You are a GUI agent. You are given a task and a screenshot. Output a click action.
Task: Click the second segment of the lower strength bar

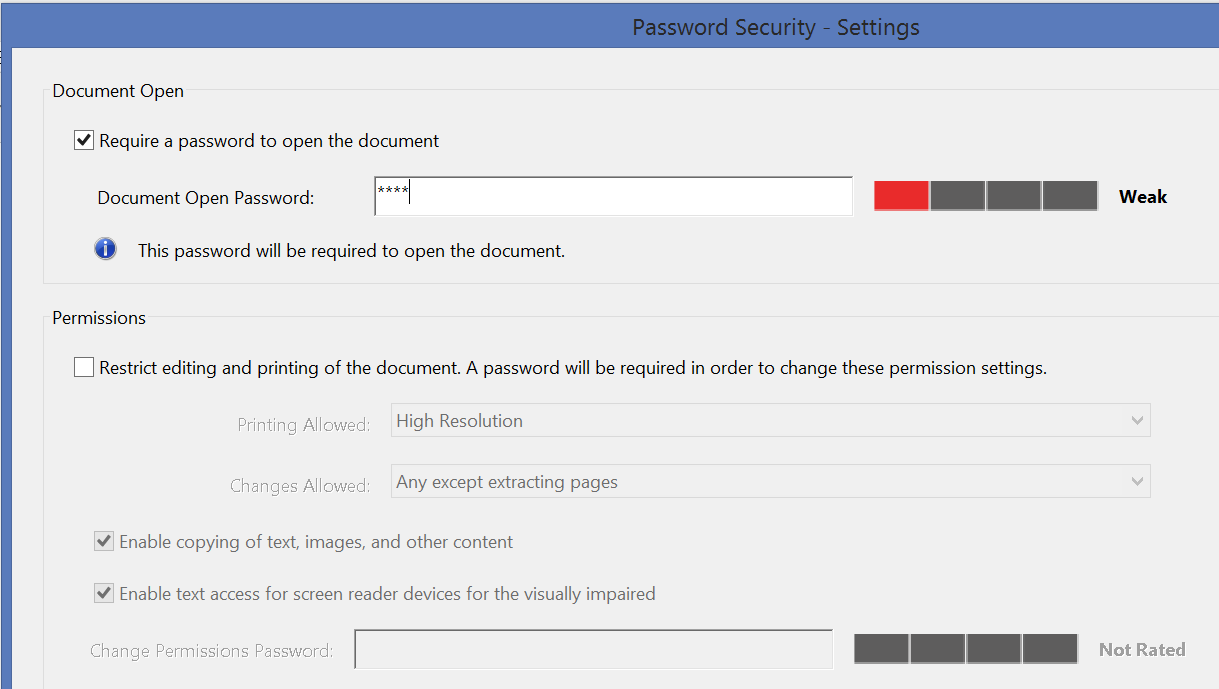[937, 648]
